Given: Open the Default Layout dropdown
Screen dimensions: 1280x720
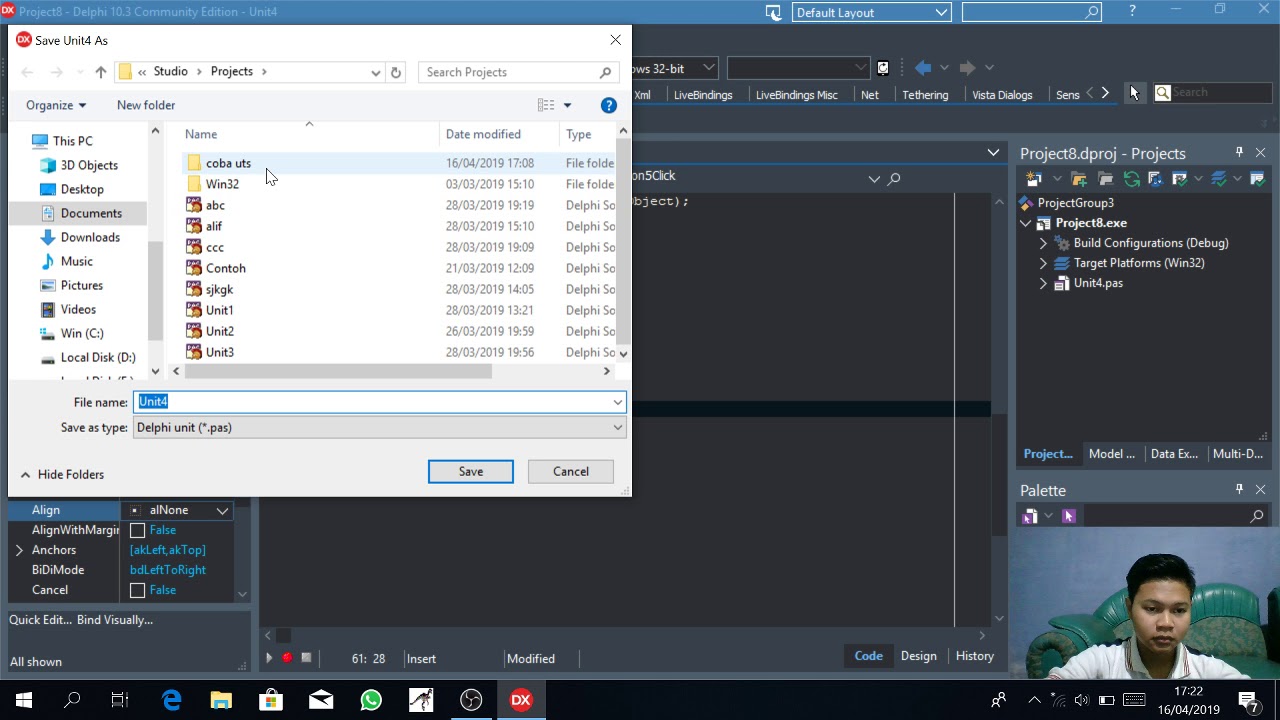Looking at the screenshot, I should click(x=871, y=12).
